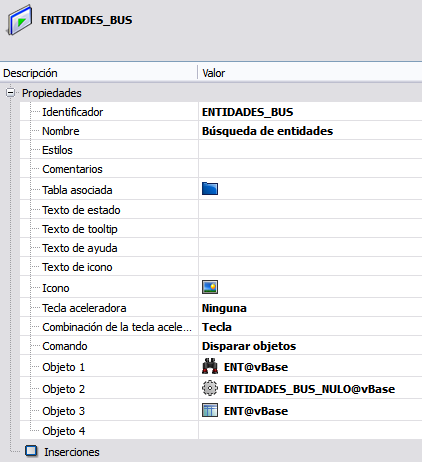Click the Descripción column header
Image resolution: width=422 pixels, height=469 pixels.
(x=99, y=73)
